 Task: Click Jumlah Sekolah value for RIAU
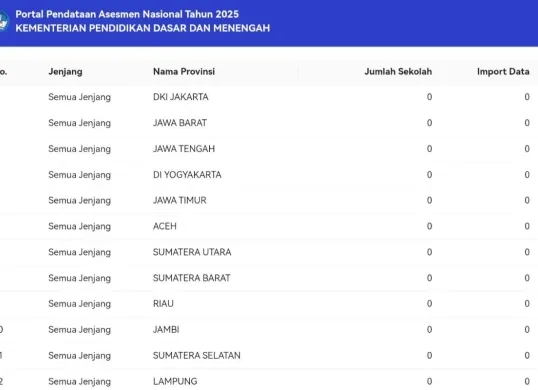pyautogui.click(x=429, y=304)
